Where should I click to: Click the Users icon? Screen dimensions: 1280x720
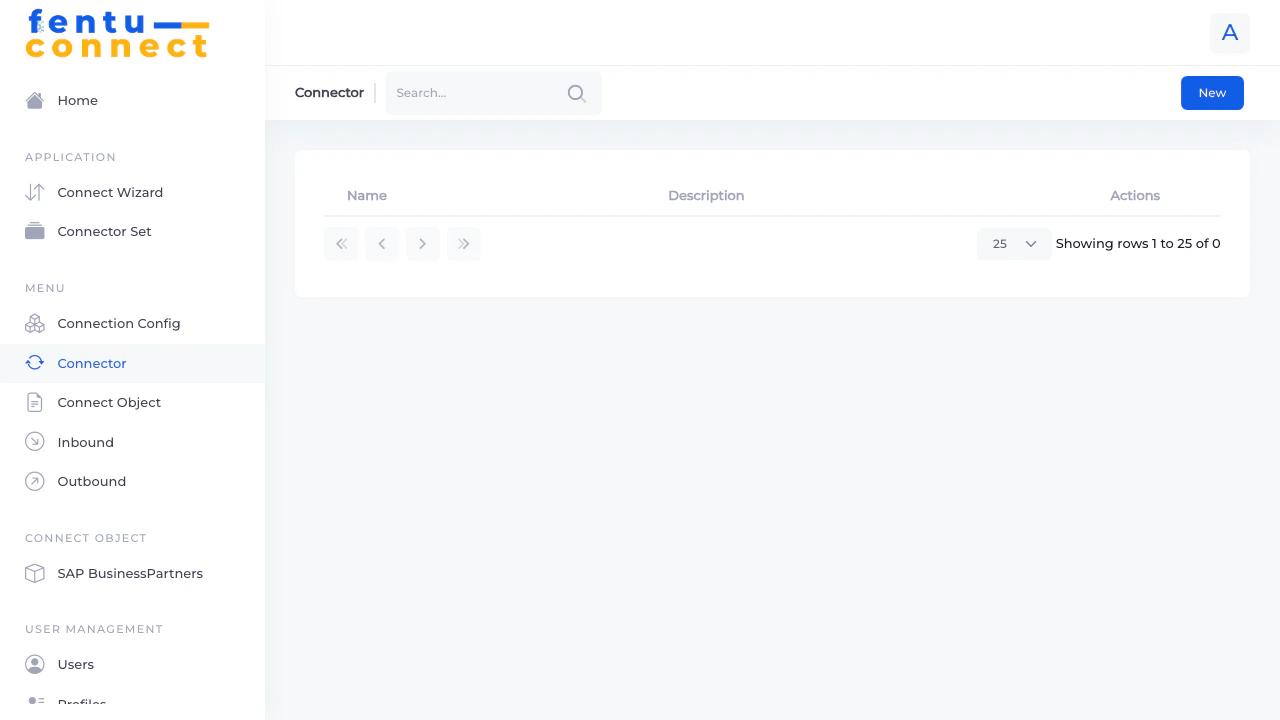pos(34,664)
